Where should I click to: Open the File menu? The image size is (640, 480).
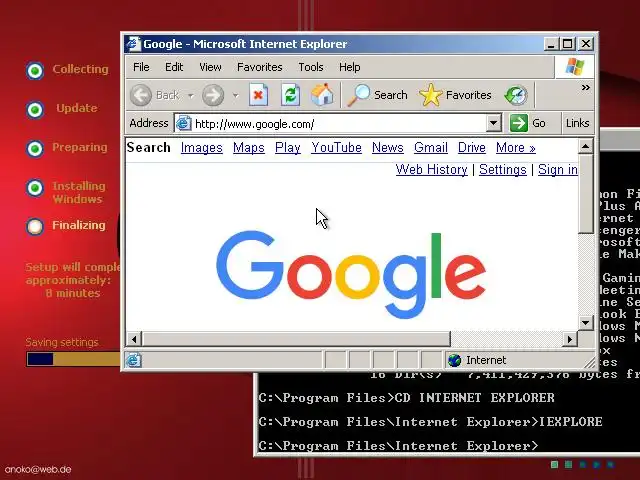tap(141, 67)
